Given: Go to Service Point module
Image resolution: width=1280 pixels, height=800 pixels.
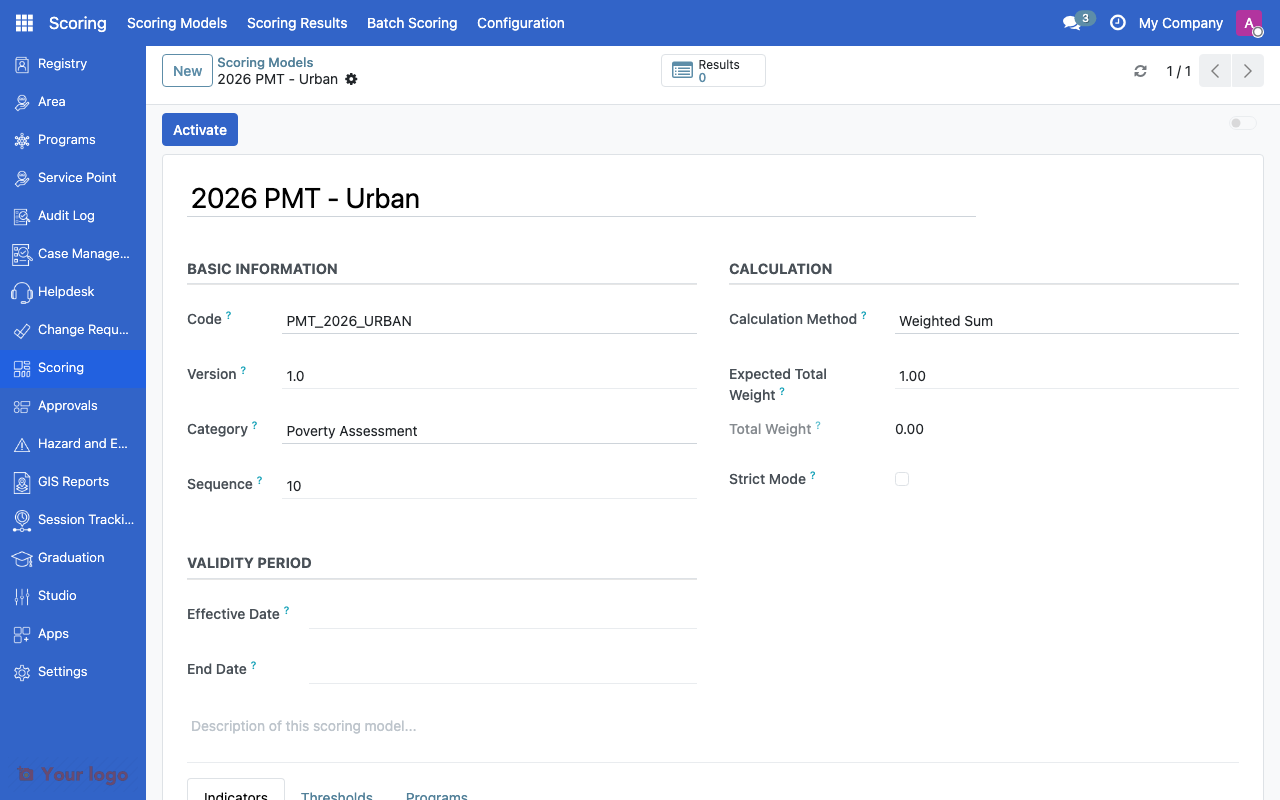Looking at the screenshot, I should 73,178.
